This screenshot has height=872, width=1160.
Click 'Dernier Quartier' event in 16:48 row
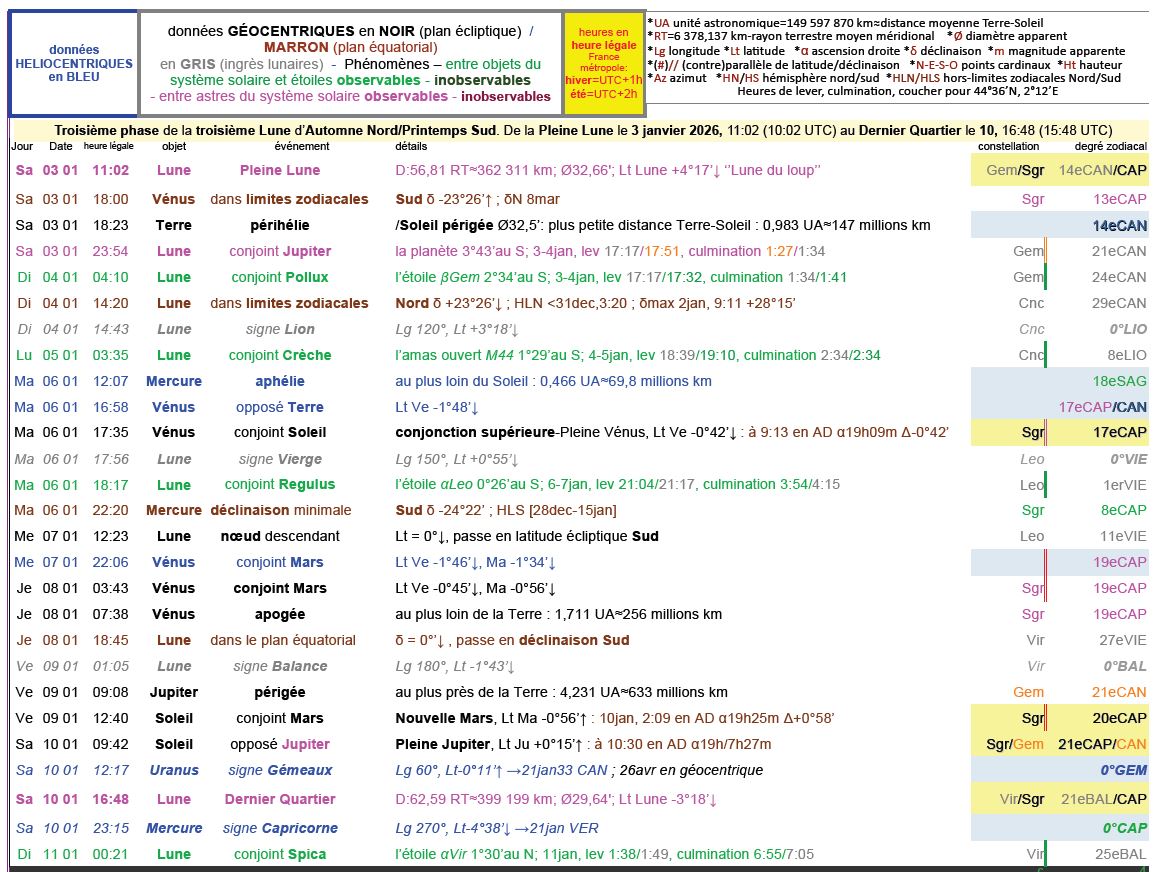280,799
